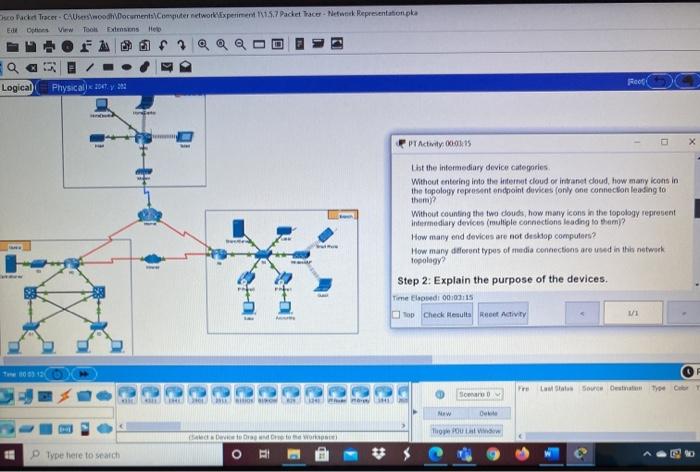Open the View menu
The height and width of the screenshot is (472, 700).
coord(65,29)
